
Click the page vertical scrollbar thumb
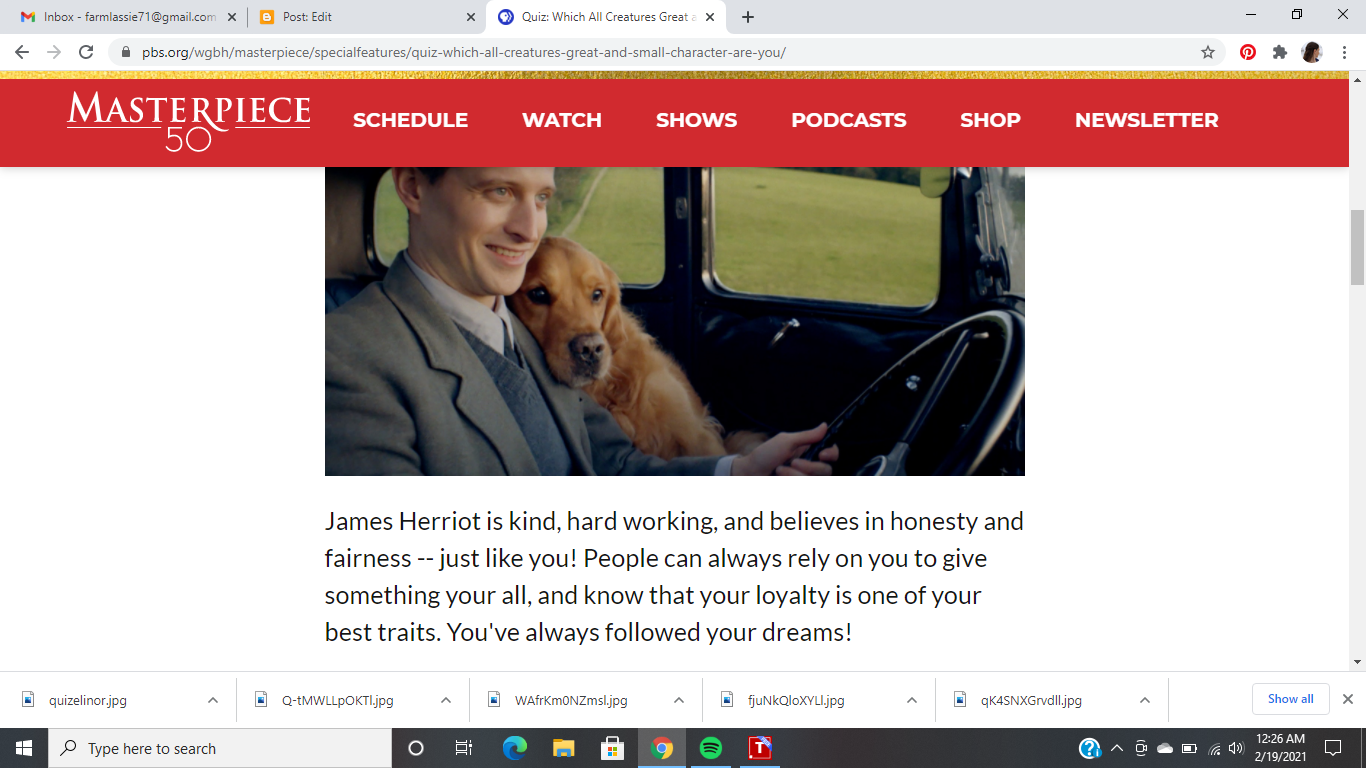coord(1357,247)
